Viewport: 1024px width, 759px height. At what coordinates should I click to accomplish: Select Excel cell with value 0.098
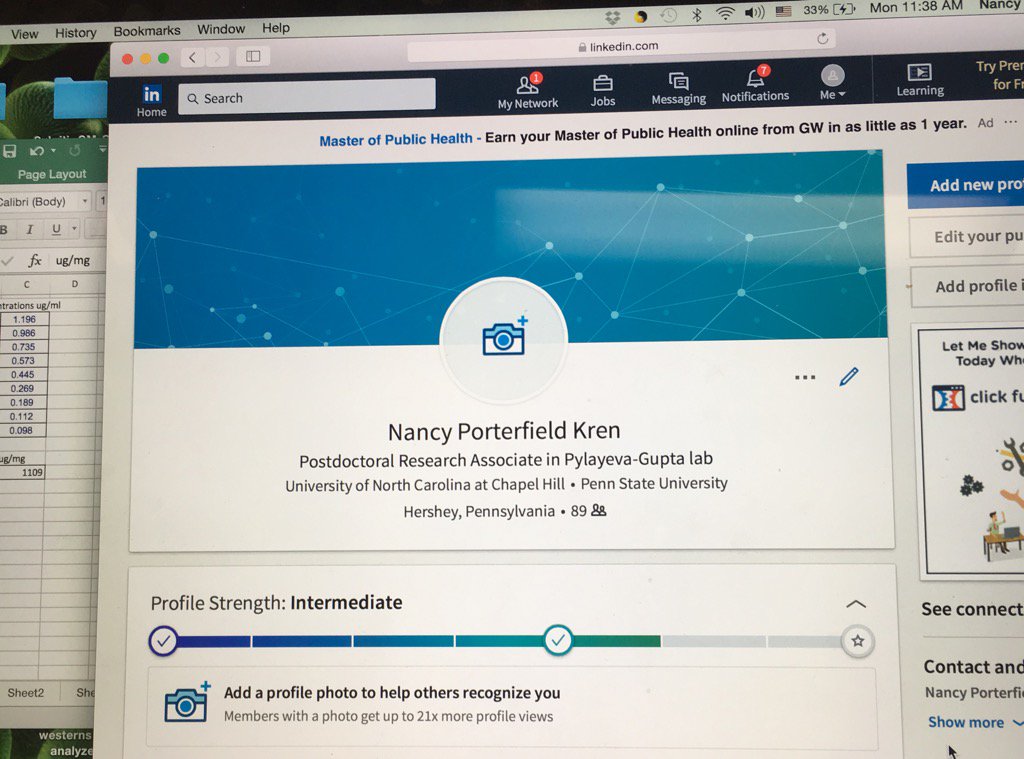[x=24, y=430]
